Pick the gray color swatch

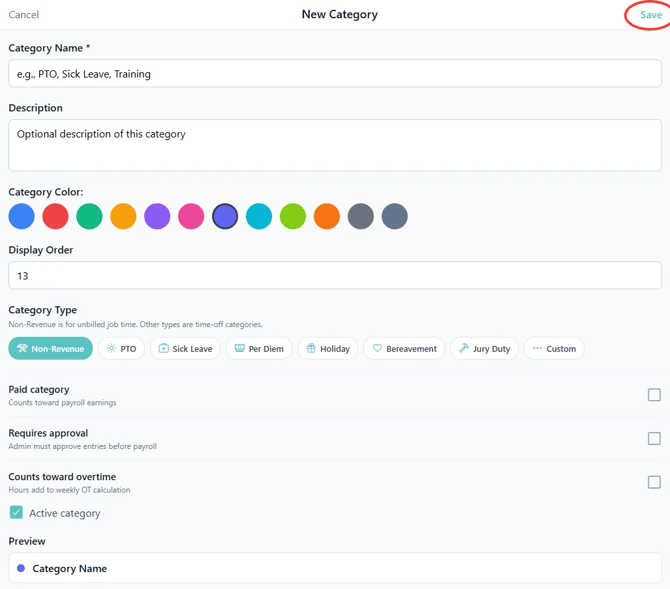pos(361,216)
